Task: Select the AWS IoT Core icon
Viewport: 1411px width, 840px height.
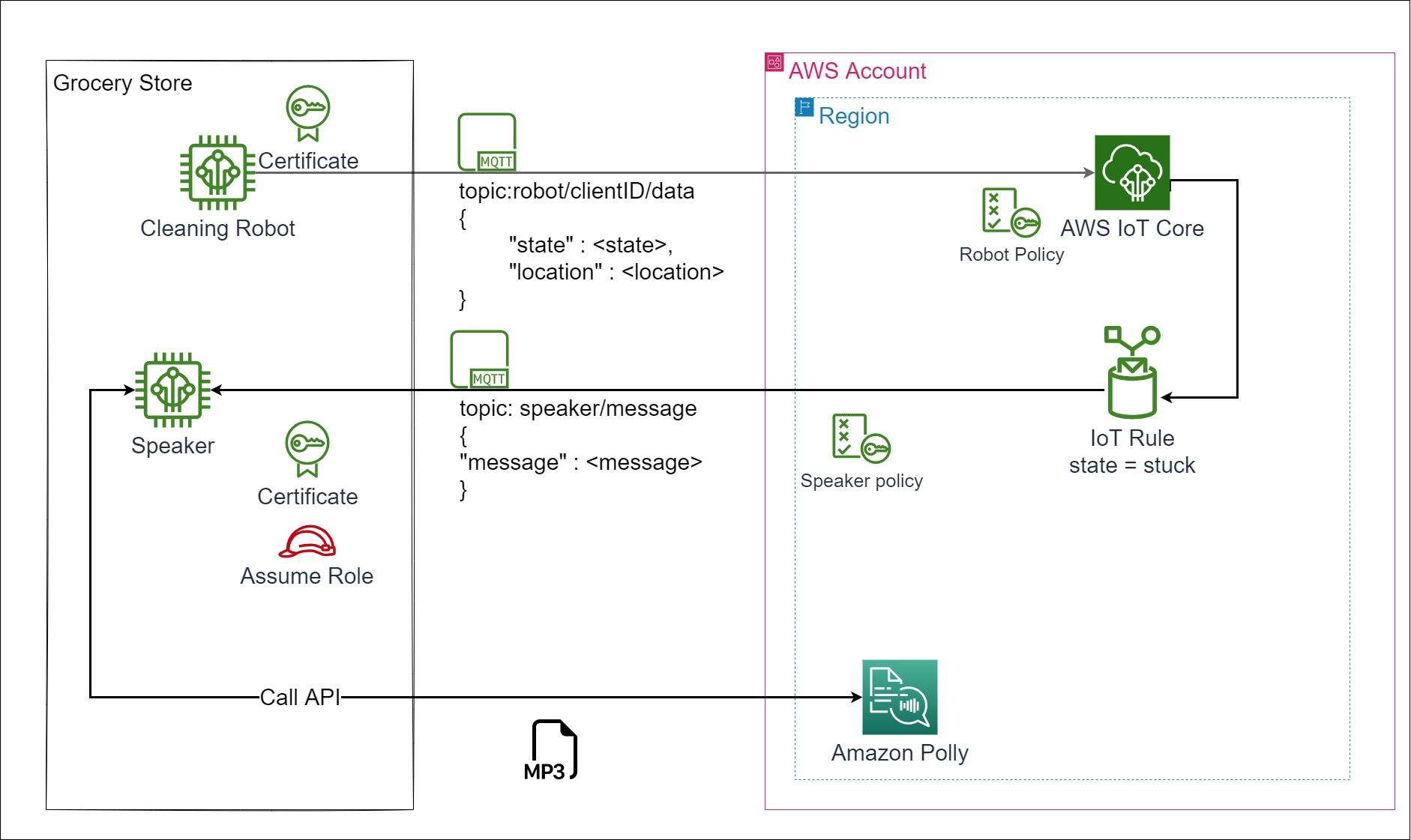Action: pyautogui.click(x=1132, y=172)
